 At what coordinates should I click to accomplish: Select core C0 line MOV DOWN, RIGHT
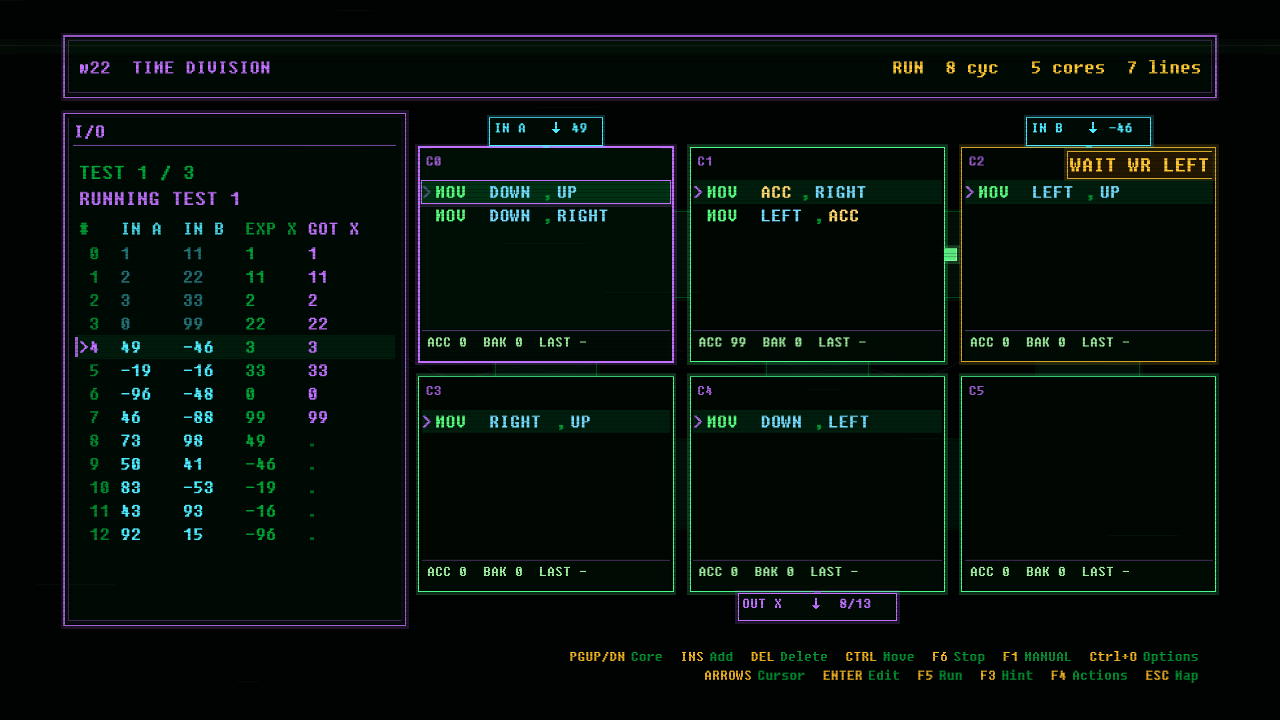[x=546, y=216]
